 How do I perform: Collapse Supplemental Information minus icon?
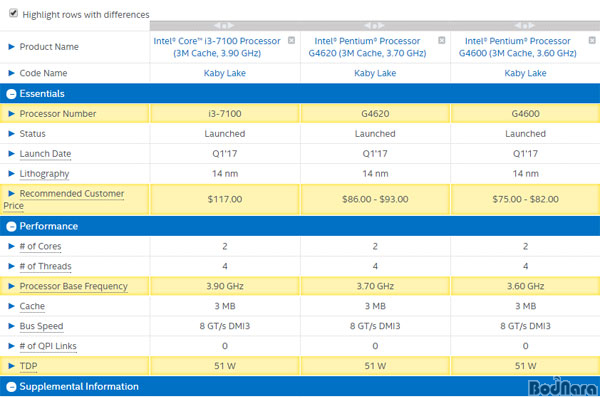coord(11,387)
